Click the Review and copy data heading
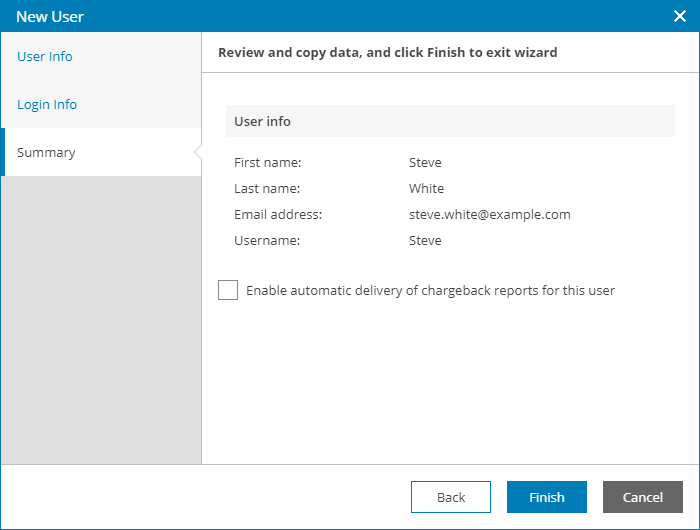Image resolution: width=700 pixels, height=530 pixels. tap(387, 52)
